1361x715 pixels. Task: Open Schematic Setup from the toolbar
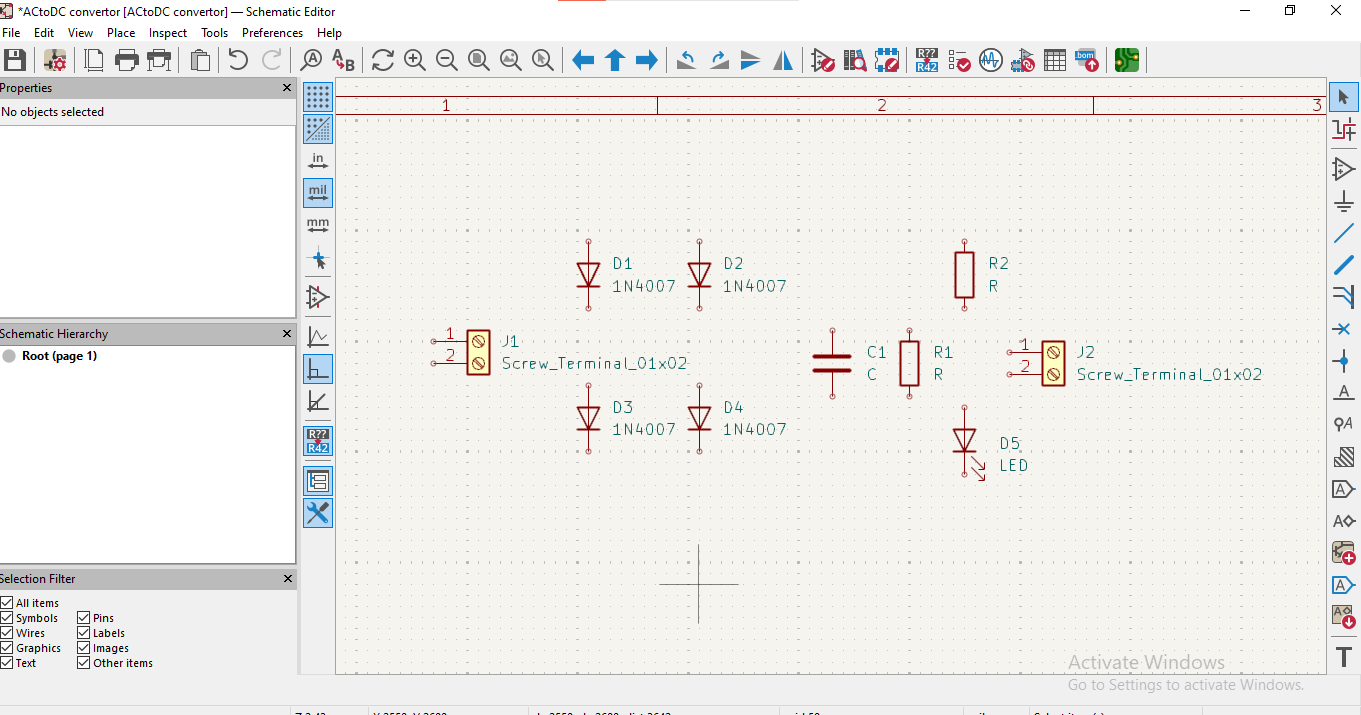coord(54,60)
